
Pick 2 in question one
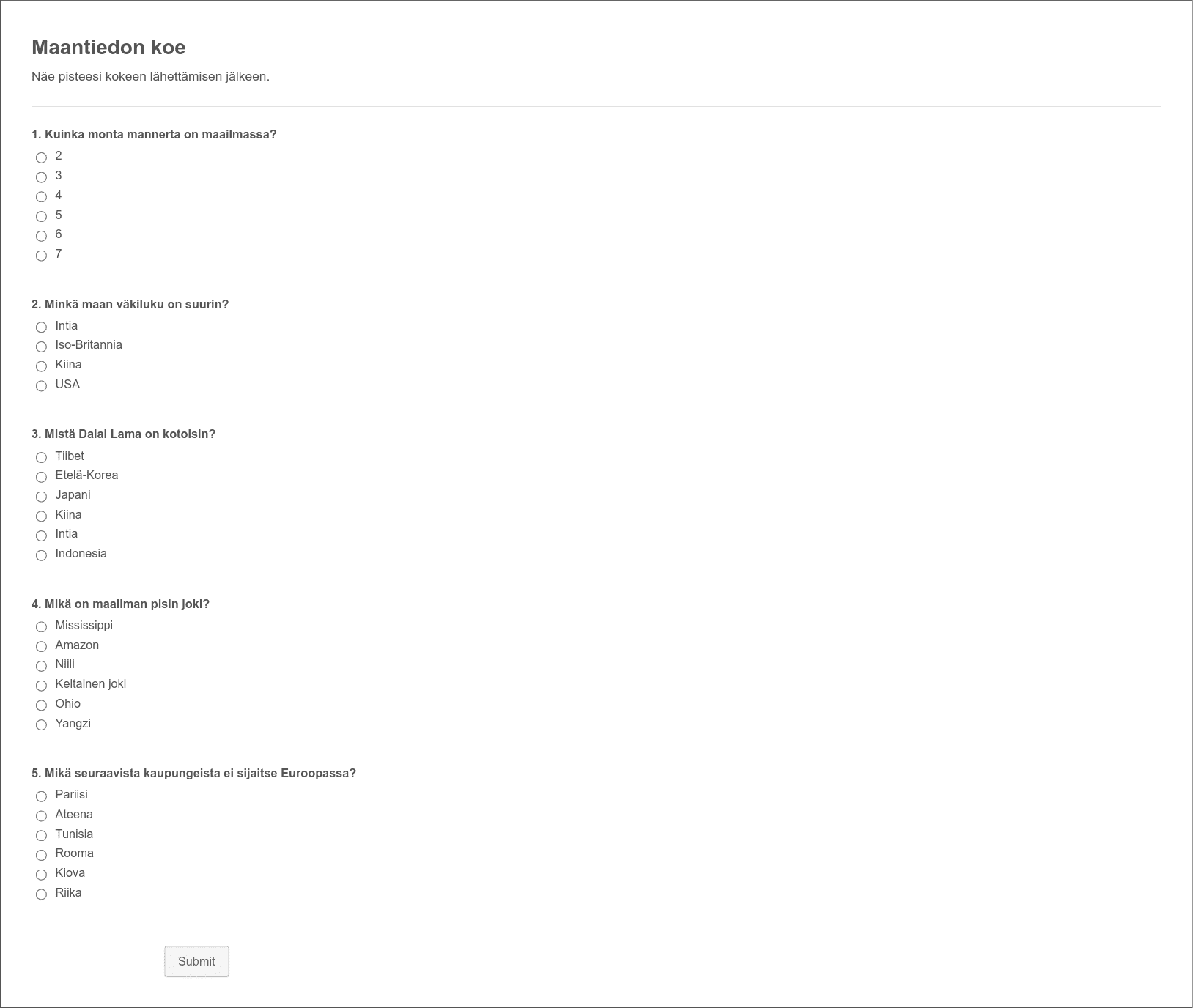click(41, 157)
